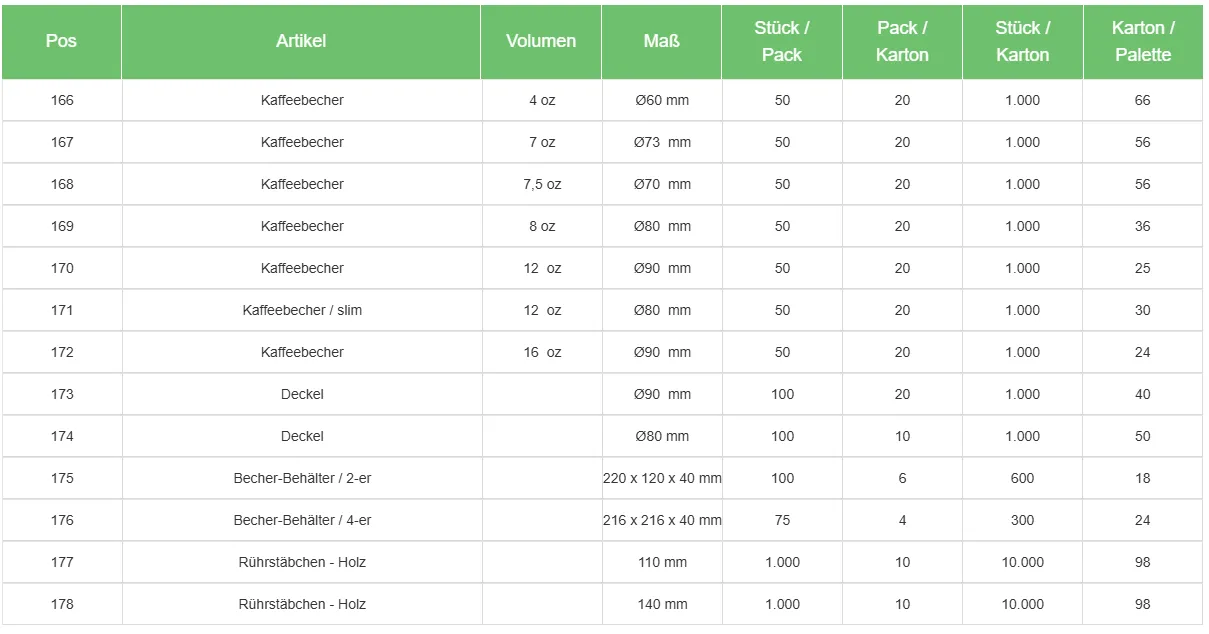Select the 'Ø60 mm' size cell

[662, 100]
